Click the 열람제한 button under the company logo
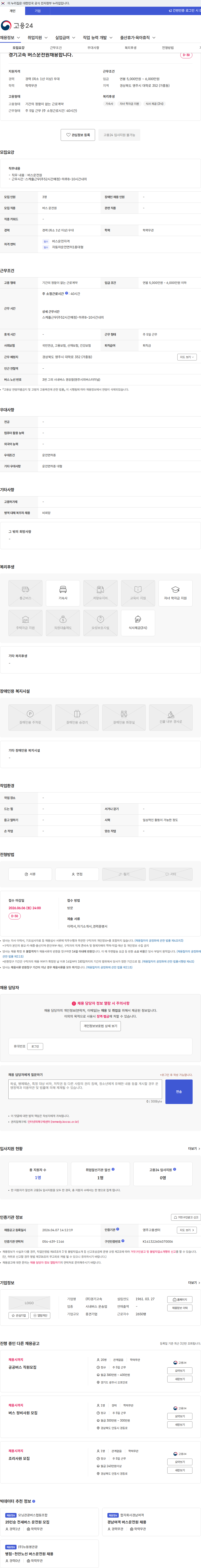Screen dimensions: 201x1568 (x=40, y=1315)
